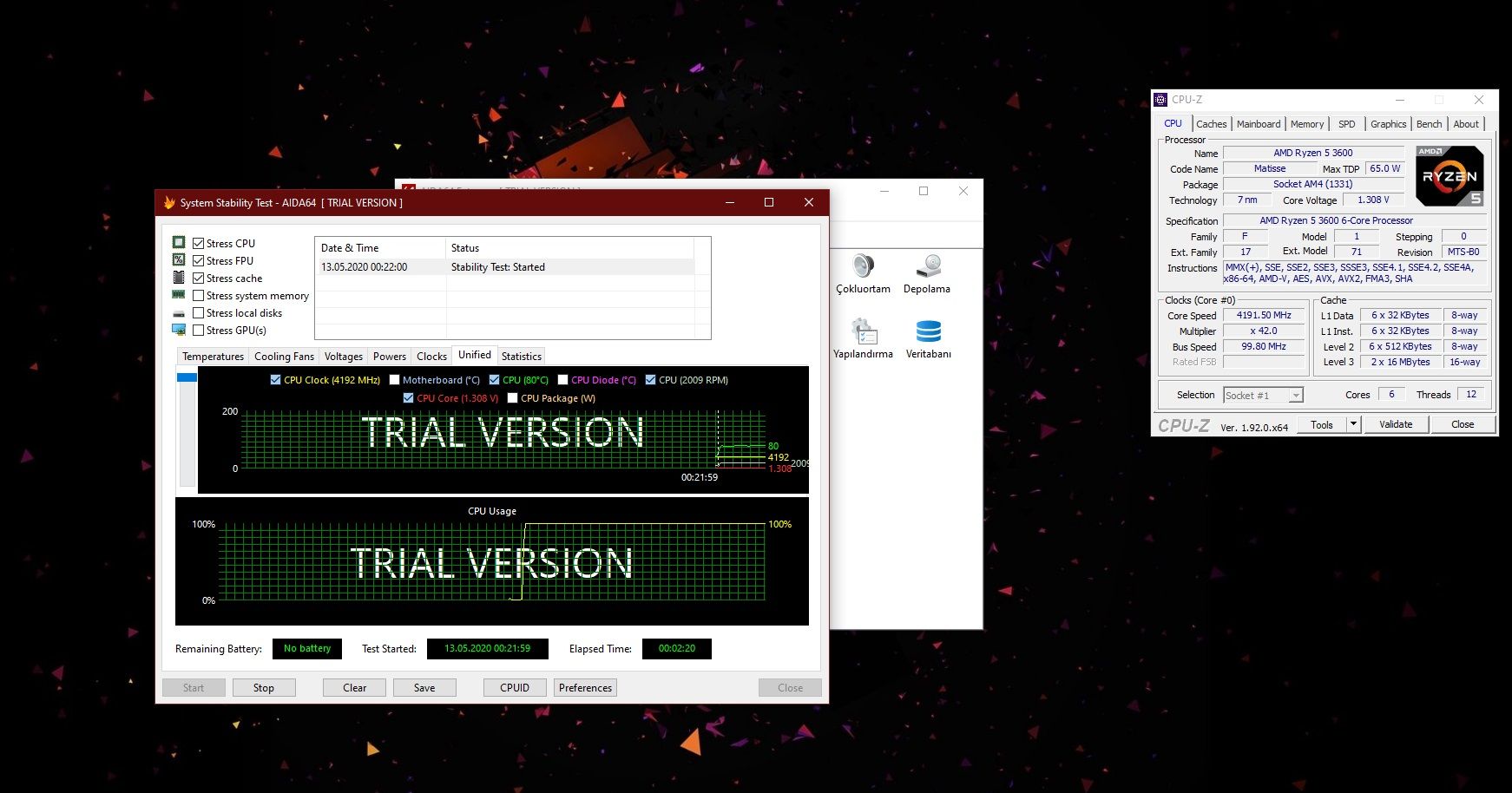Enable the Stress local disks checkbox
The height and width of the screenshot is (793, 1512).
pyautogui.click(x=199, y=313)
